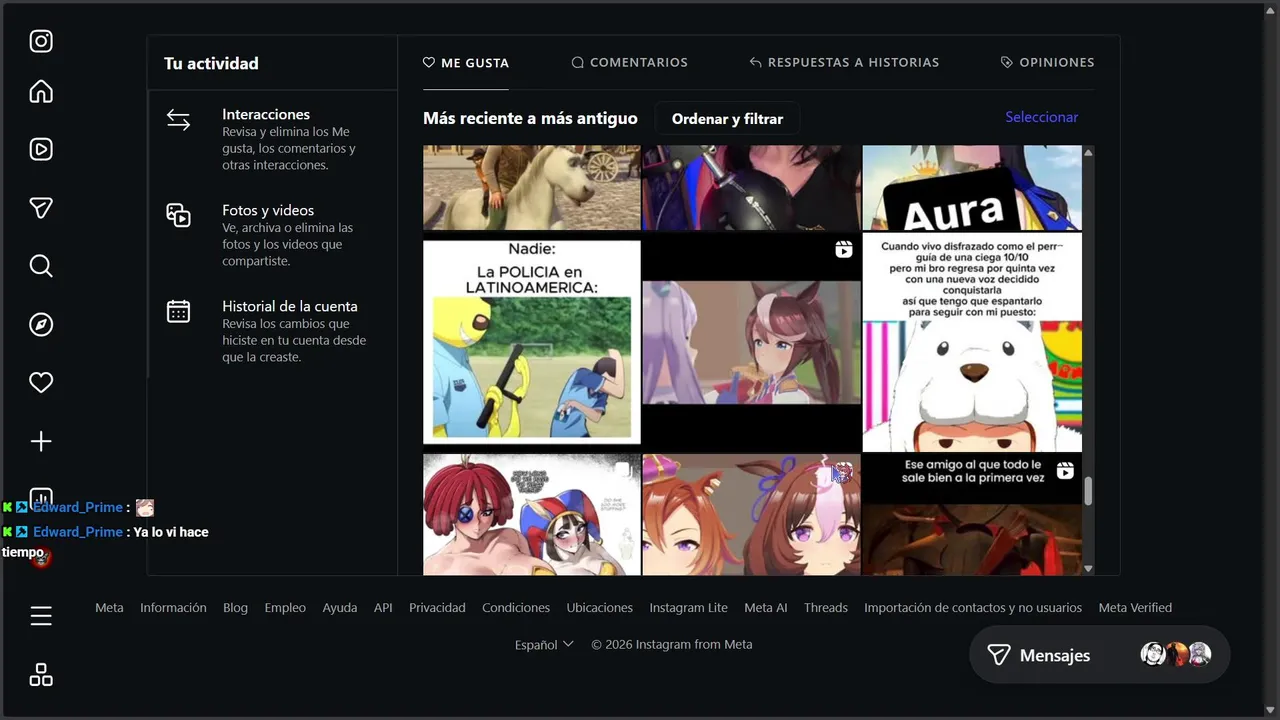This screenshot has height=720, width=1280.
Task: Open direct messages paper plane icon
Action: [x=41, y=208]
